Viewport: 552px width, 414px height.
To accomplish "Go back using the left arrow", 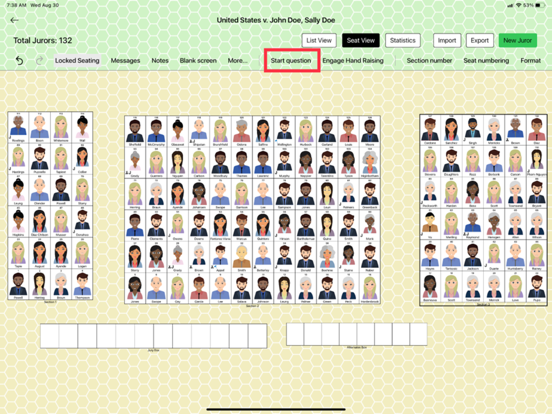I will point(14,20).
